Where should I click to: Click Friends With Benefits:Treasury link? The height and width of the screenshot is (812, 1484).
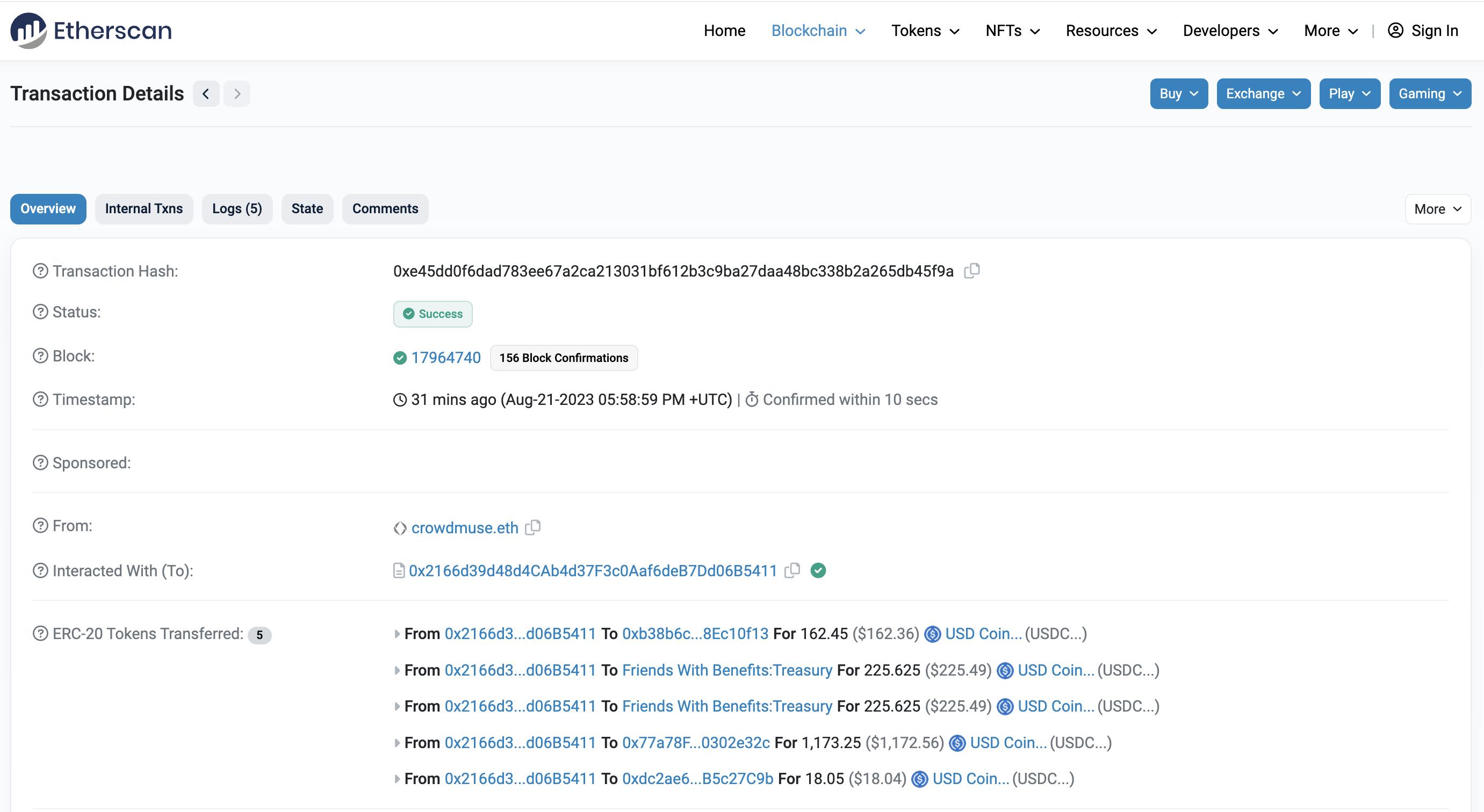pos(727,670)
